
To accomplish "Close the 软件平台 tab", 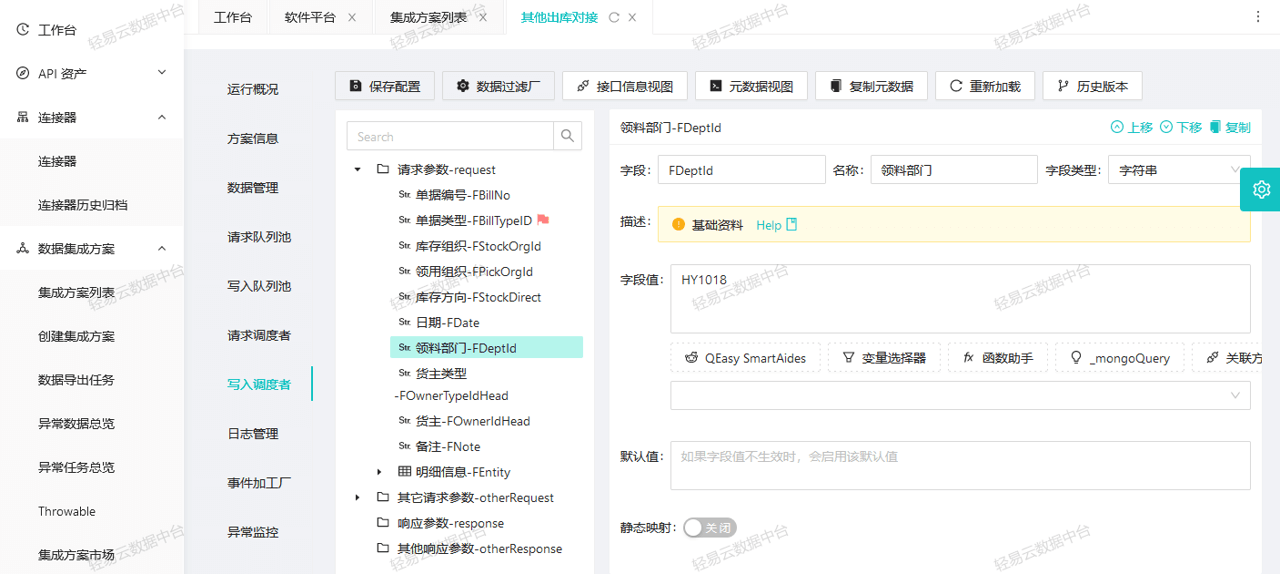I will click(352, 17).
